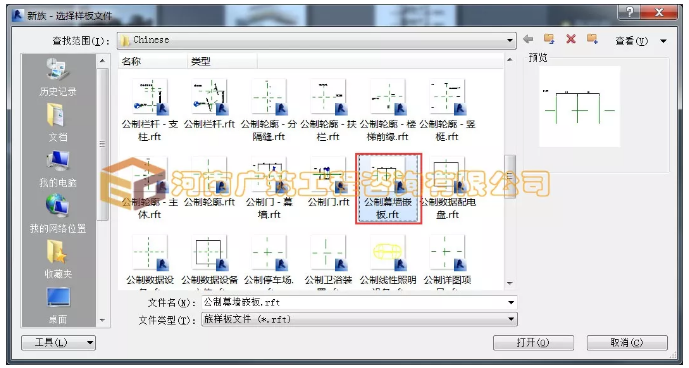
Task: Click the 打开(O) open button
Action: [x=533, y=342]
